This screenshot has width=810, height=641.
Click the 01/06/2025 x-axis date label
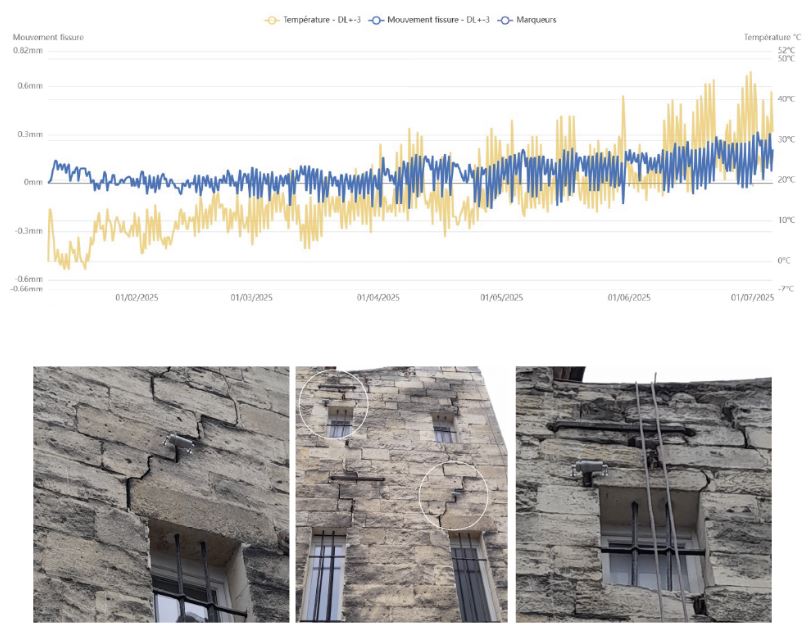629,298
